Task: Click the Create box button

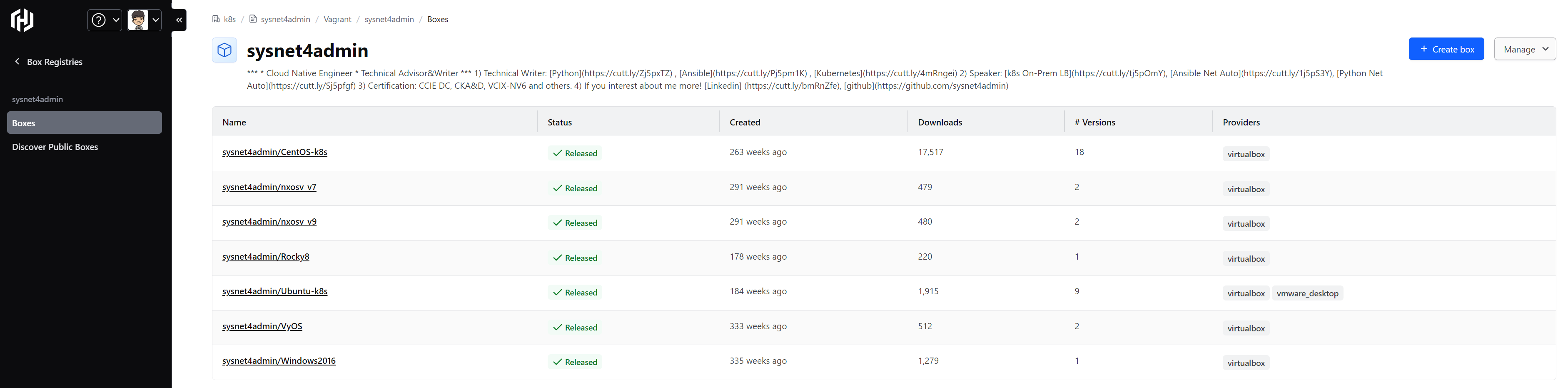Action: (1446, 49)
